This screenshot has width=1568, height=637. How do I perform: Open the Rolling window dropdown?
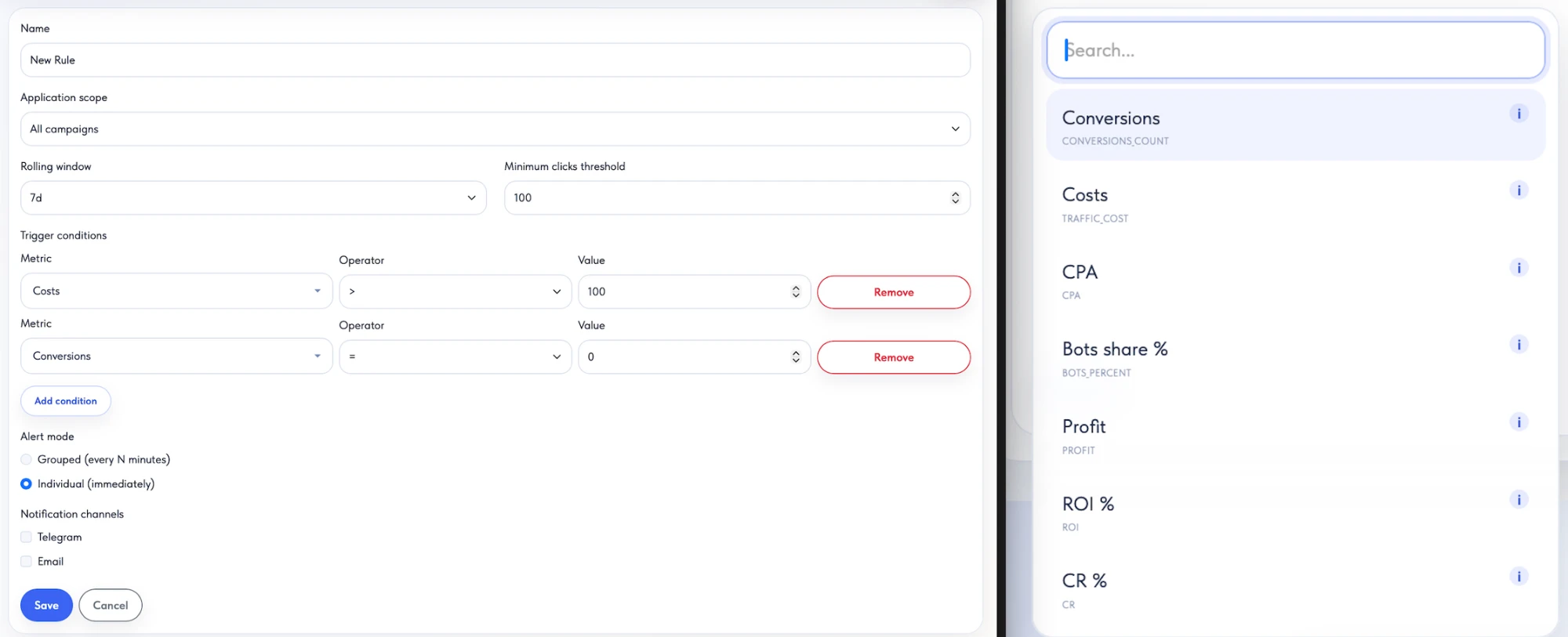coord(253,197)
